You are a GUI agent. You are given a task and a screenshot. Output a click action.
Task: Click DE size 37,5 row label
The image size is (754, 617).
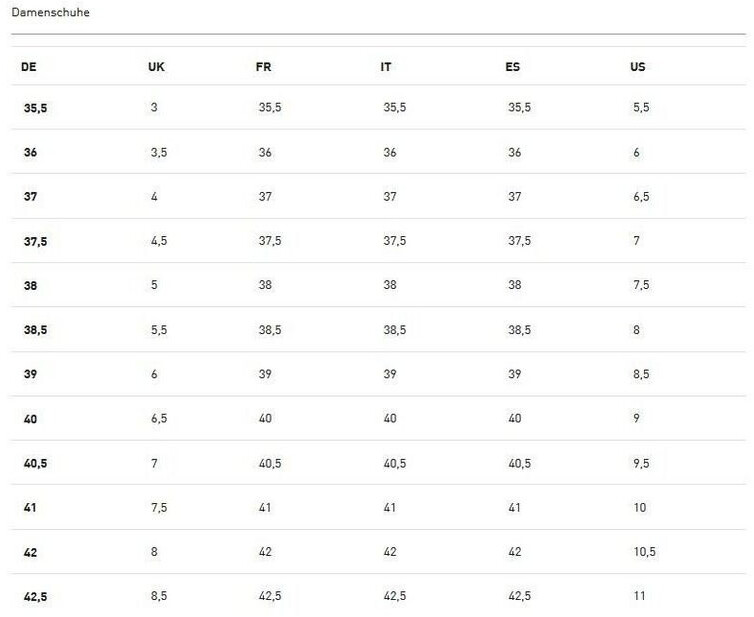point(36,241)
